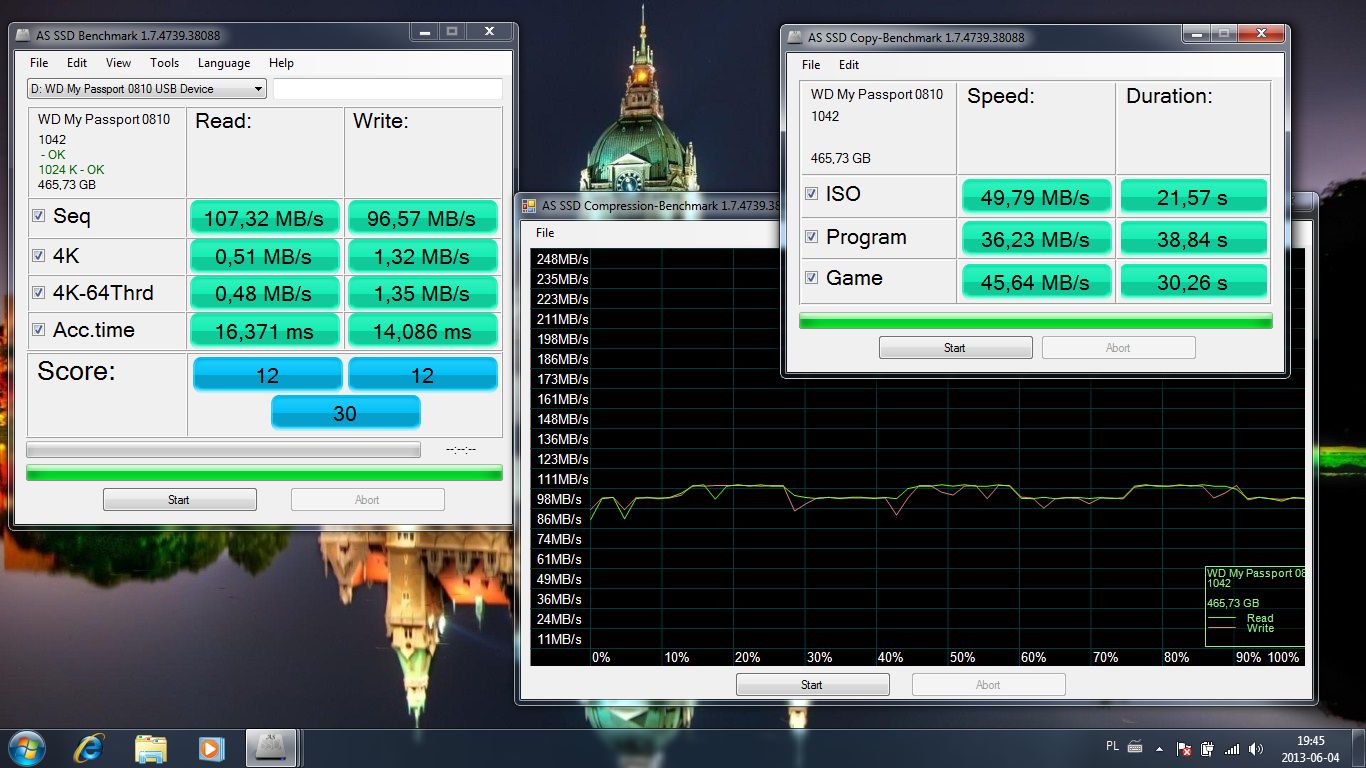
Task: Click the total score value 30
Action: click(345, 413)
